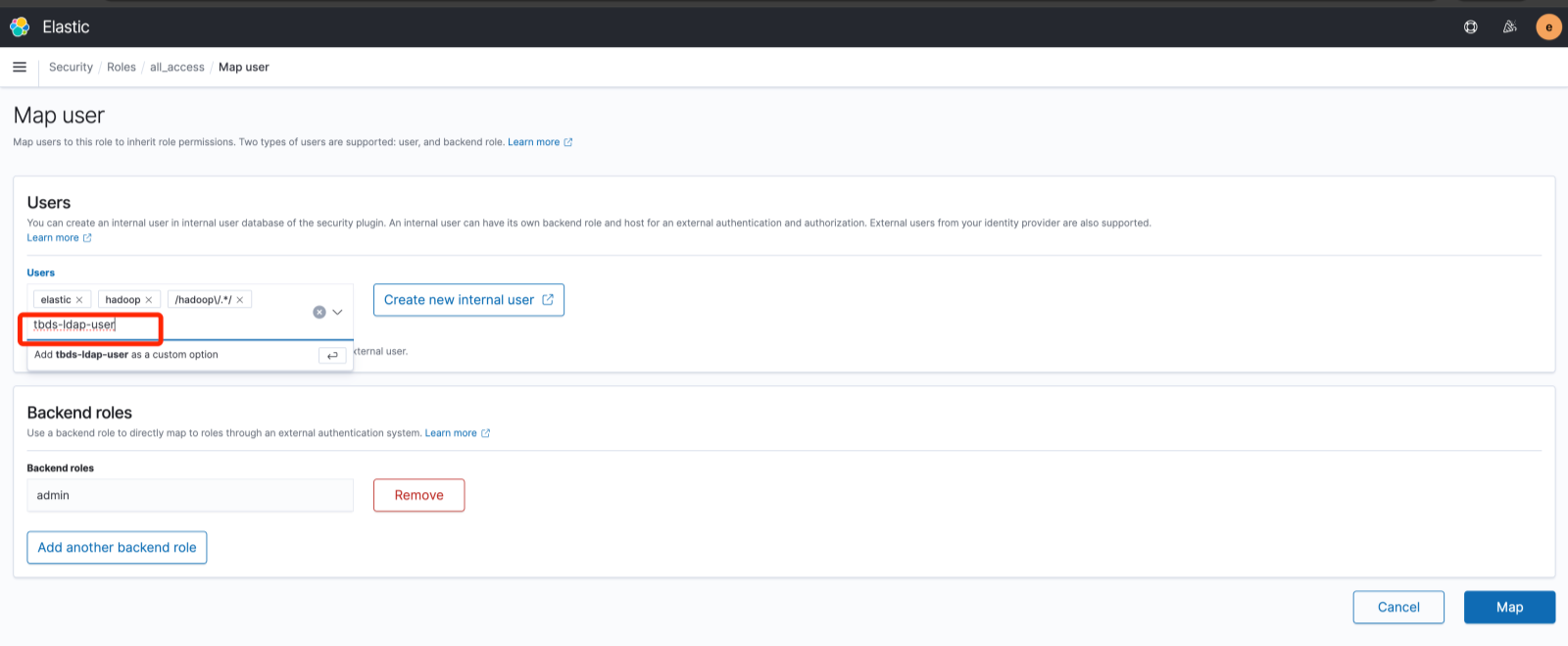Remove the admin backend role
Screen dimensions: 1568x646
(x=418, y=495)
